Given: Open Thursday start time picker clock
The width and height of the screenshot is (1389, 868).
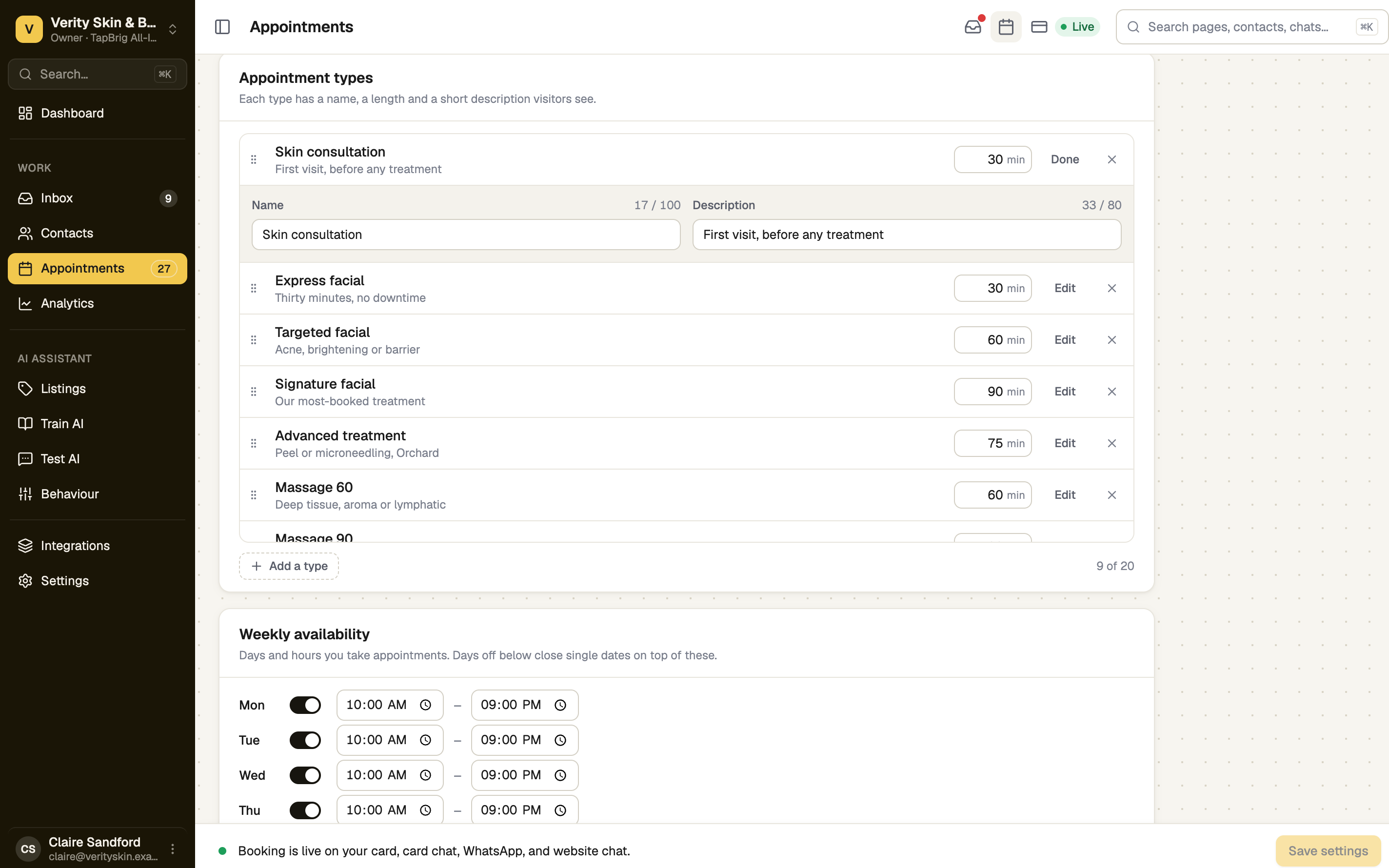Looking at the screenshot, I should pos(425,810).
